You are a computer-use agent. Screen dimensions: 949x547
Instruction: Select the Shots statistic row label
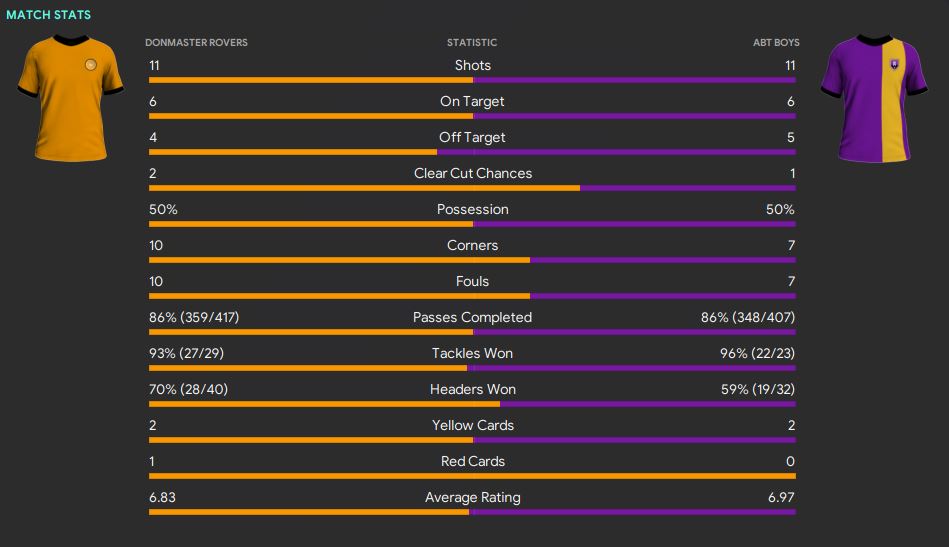tap(472, 65)
